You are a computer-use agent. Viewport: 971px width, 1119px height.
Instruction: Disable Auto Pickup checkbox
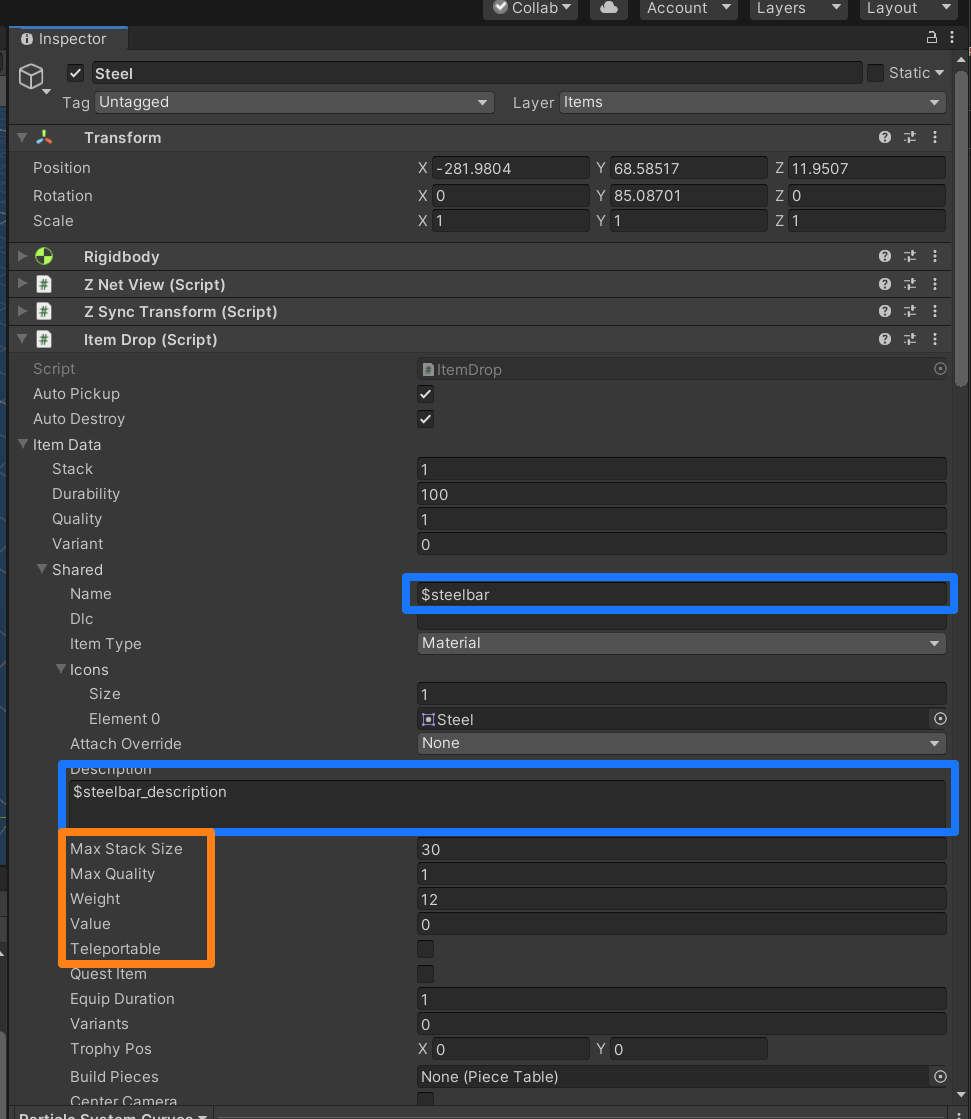425,394
